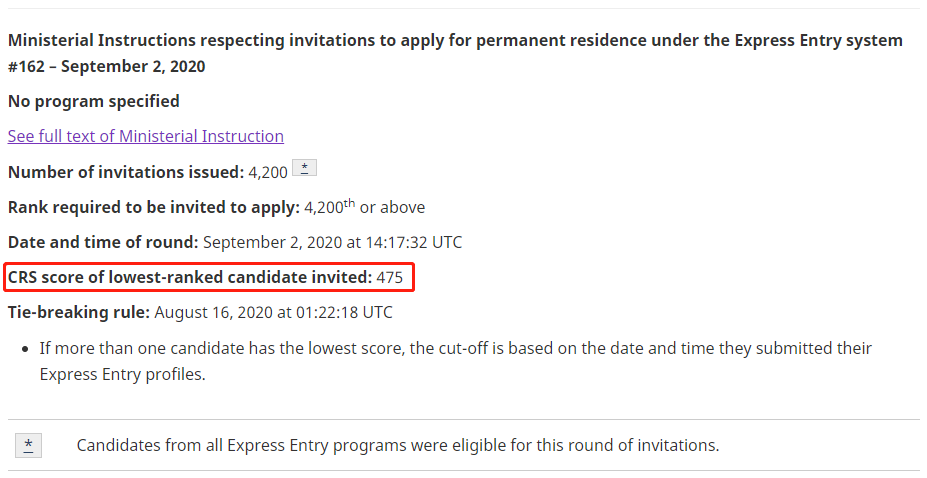Click the bullet point marker before "If more than one"

24,349
